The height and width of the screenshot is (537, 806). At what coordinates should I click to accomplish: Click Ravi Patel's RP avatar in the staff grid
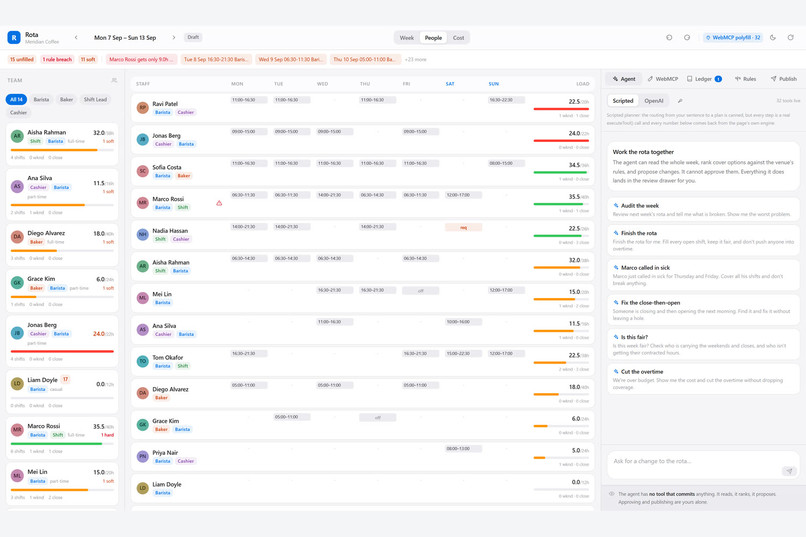[142, 107]
